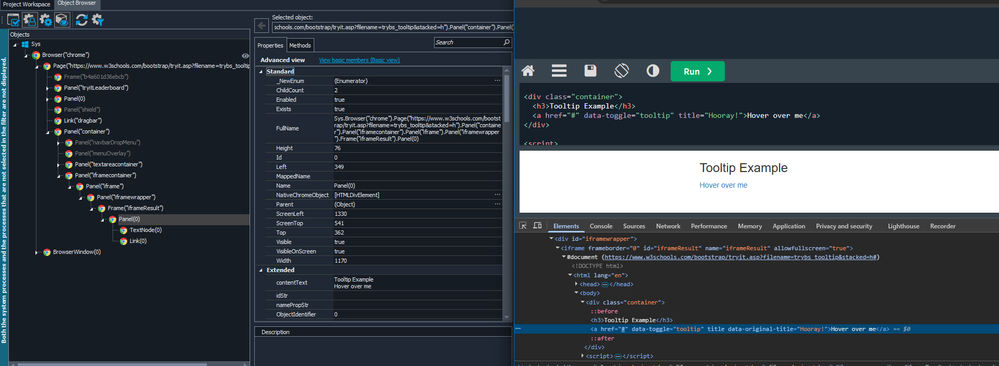Expand the head element in DevTools
Viewport: 999px width, 366px height.
(577, 284)
